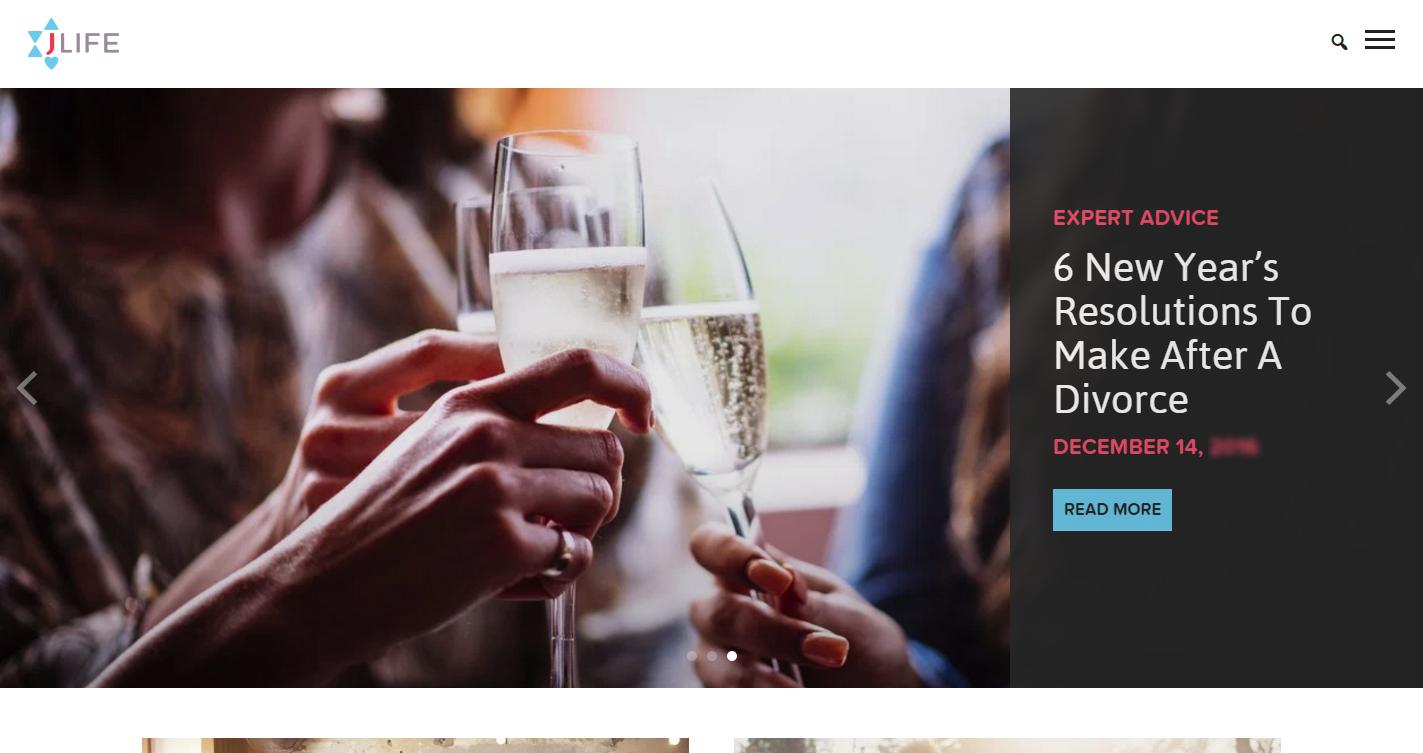
Task: Open the left article thumbnail below slider
Action: [415, 745]
